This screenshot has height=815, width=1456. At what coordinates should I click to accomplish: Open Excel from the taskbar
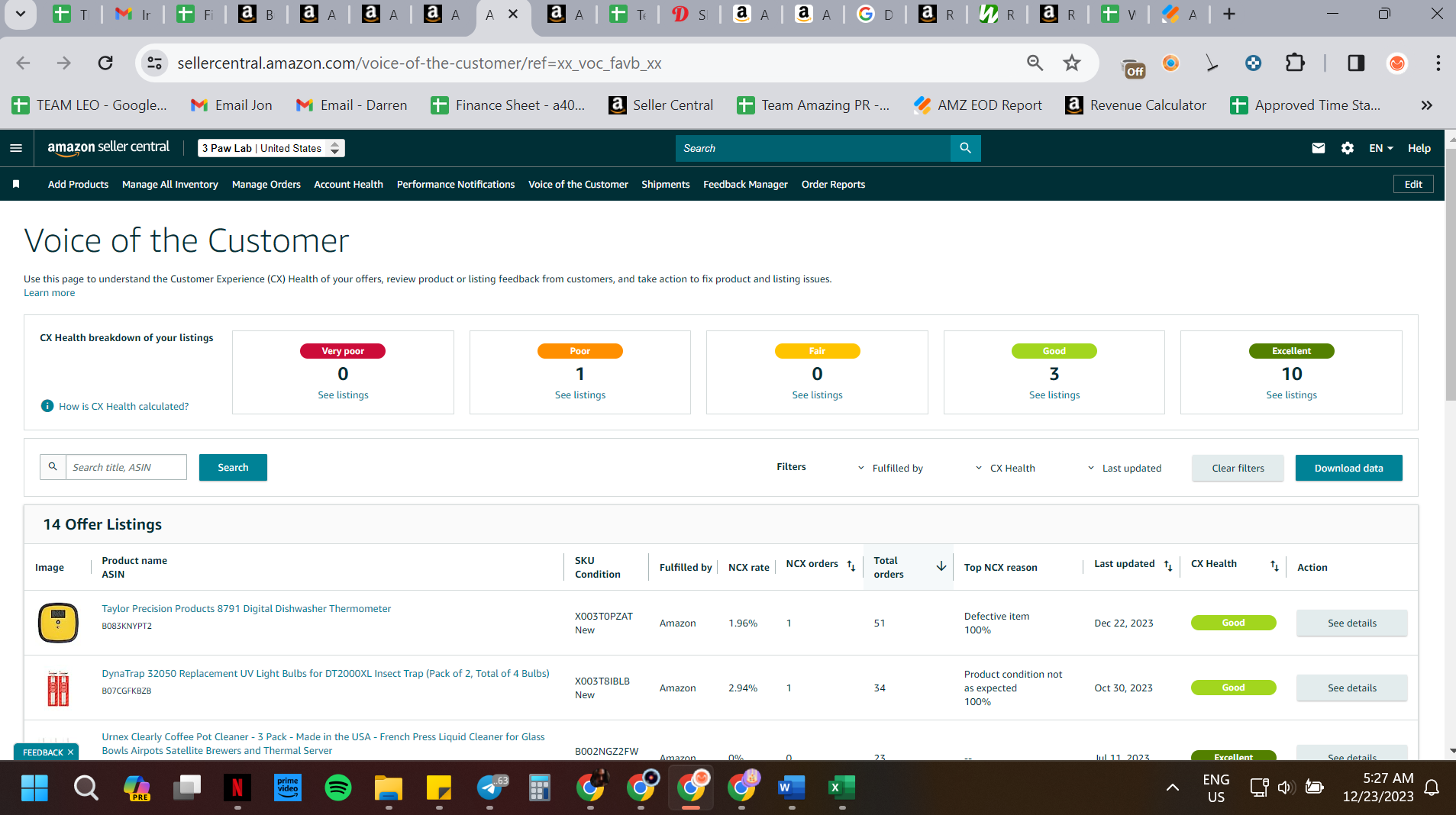841,787
